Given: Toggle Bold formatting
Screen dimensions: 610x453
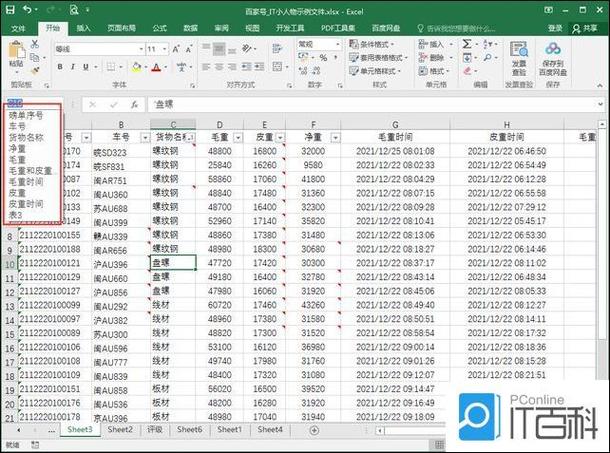Looking at the screenshot, I should (x=60, y=67).
